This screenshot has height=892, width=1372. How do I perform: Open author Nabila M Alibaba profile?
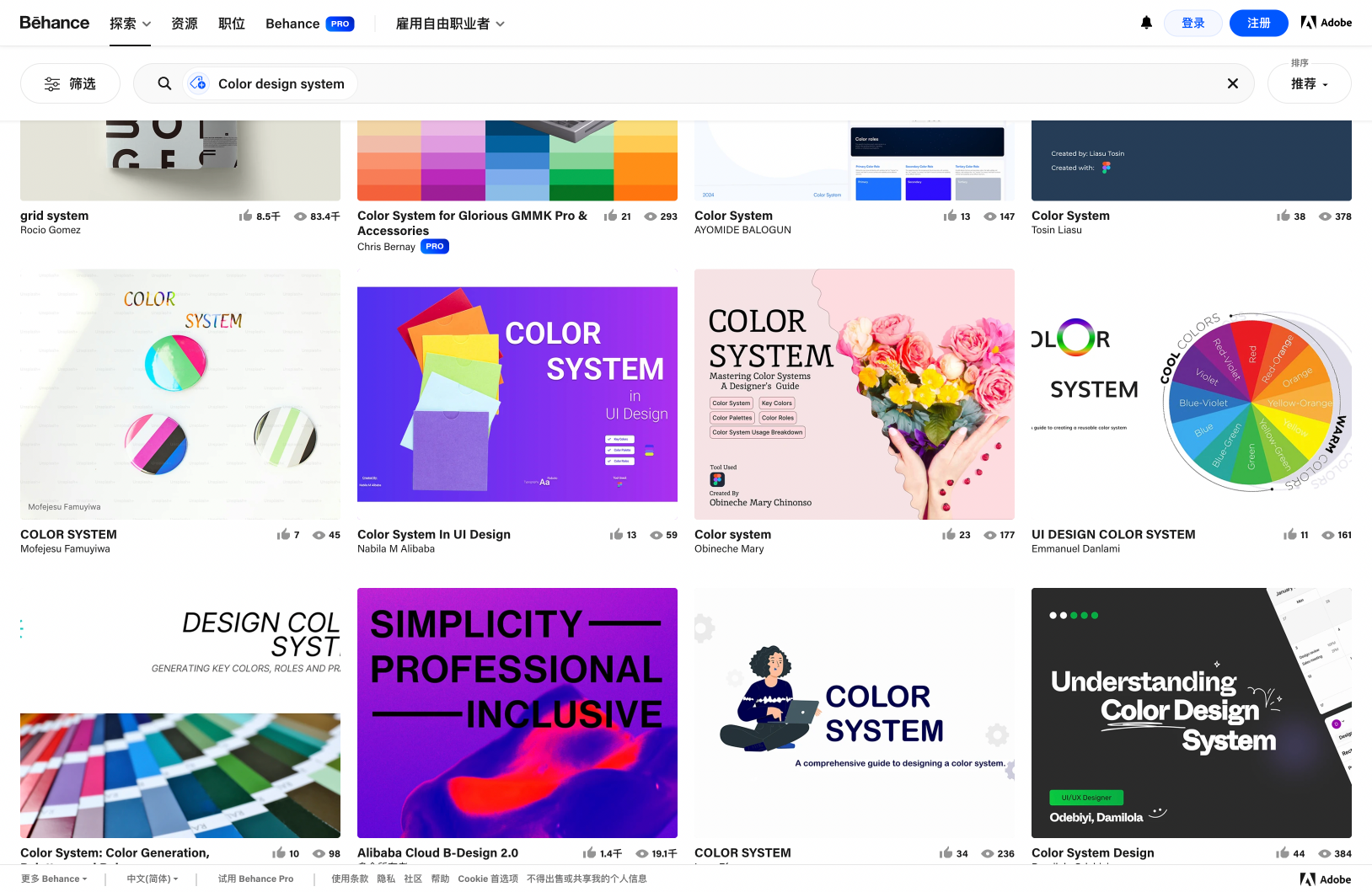click(x=396, y=548)
